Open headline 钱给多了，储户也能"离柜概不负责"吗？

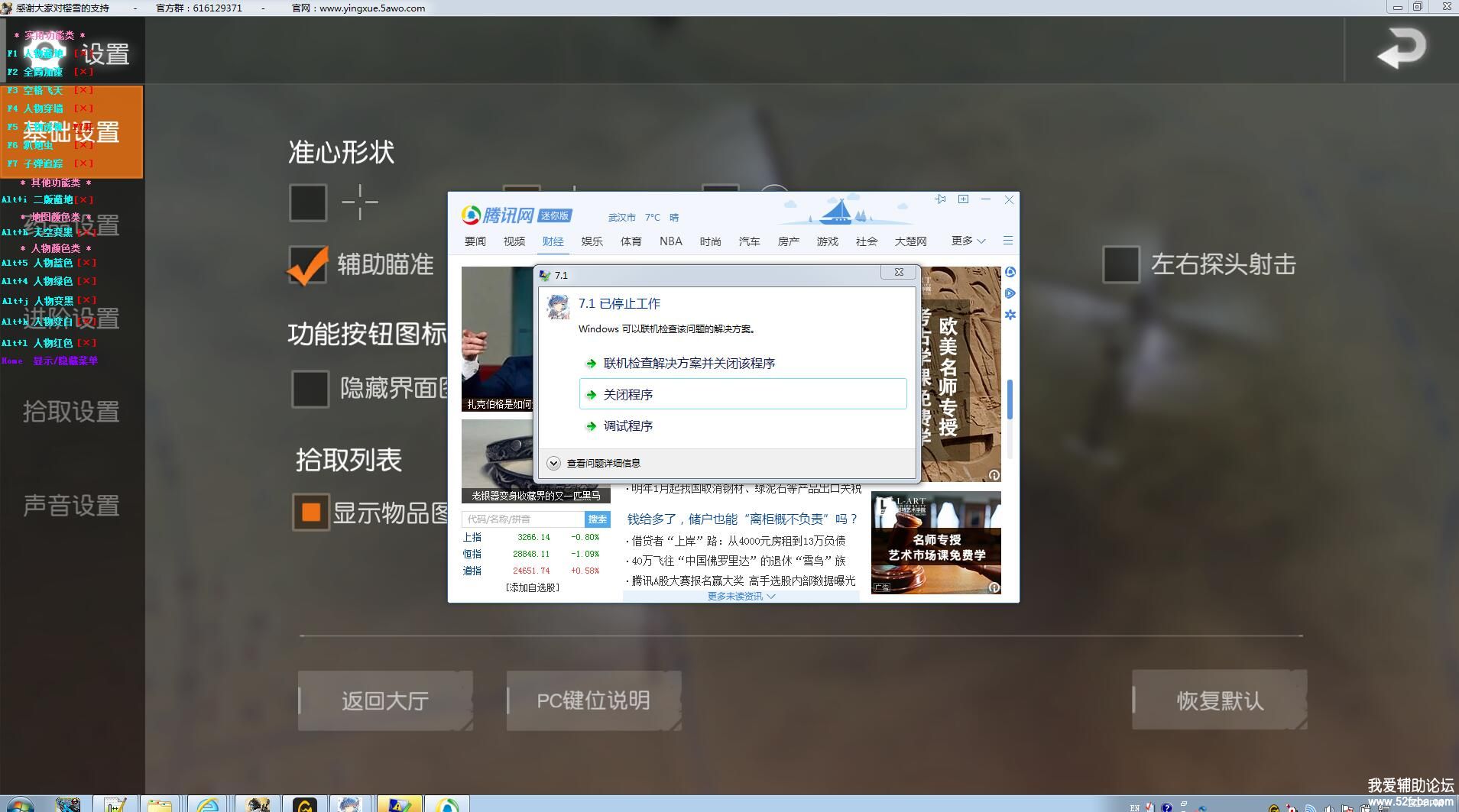[743, 519]
